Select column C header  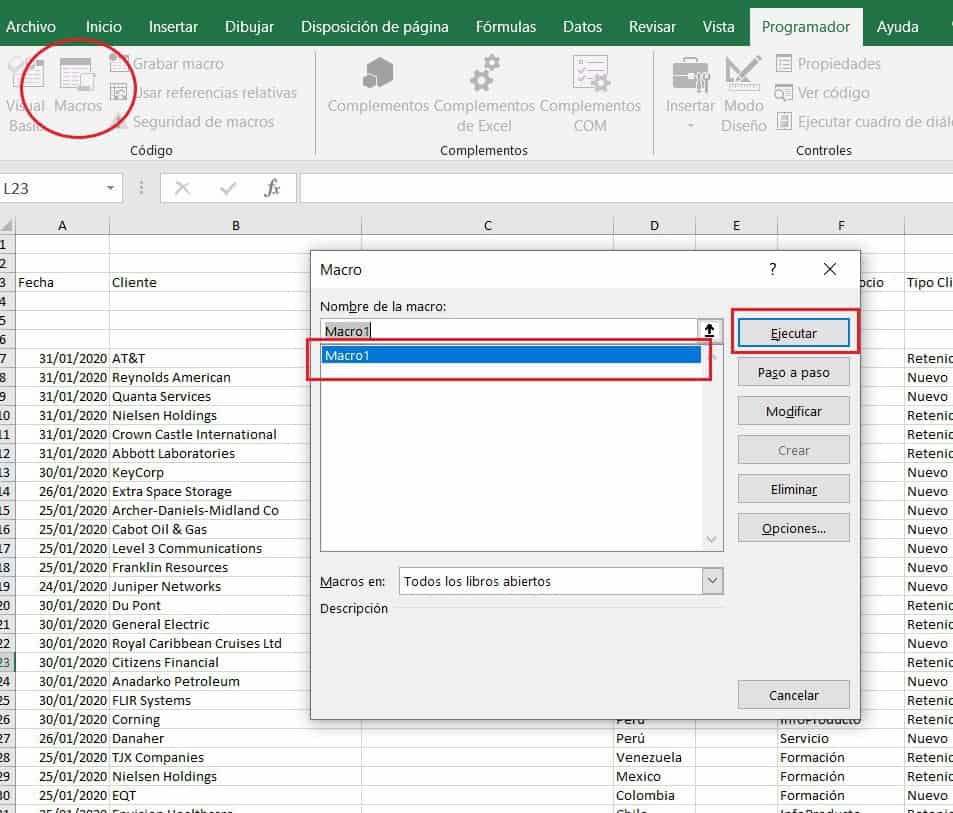(x=487, y=226)
